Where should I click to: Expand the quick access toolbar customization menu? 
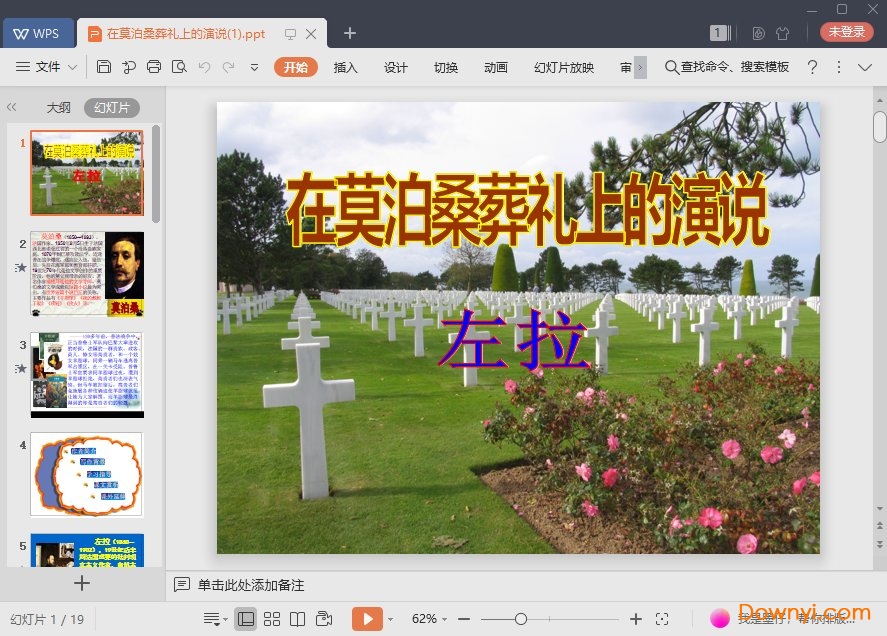[253, 68]
